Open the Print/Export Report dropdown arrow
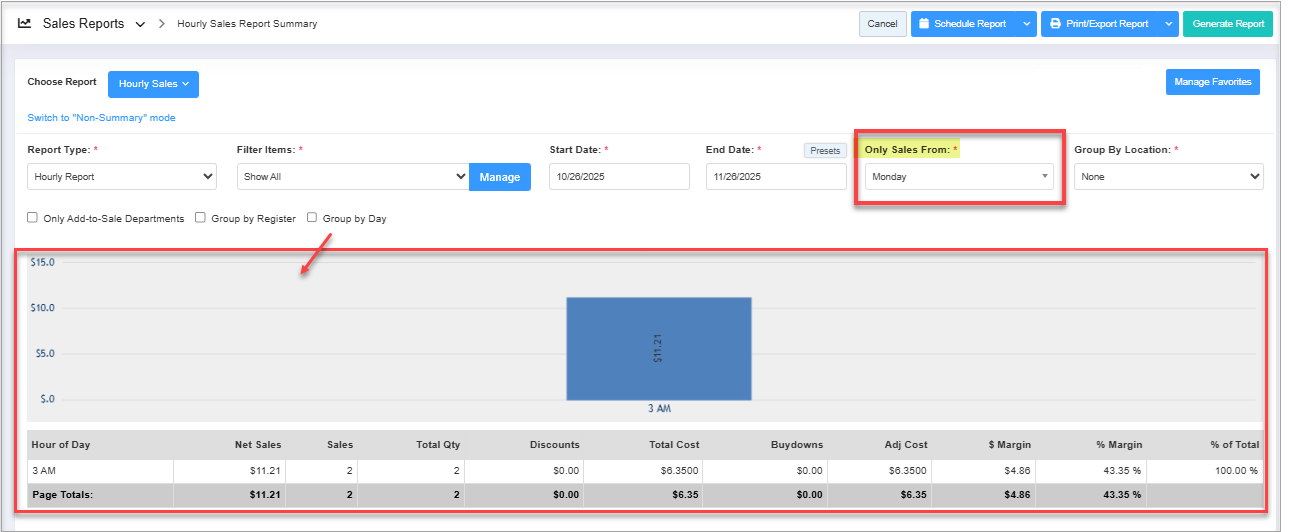Image resolution: width=1305 pixels, height=532 pixels. tap(1169, 24)
